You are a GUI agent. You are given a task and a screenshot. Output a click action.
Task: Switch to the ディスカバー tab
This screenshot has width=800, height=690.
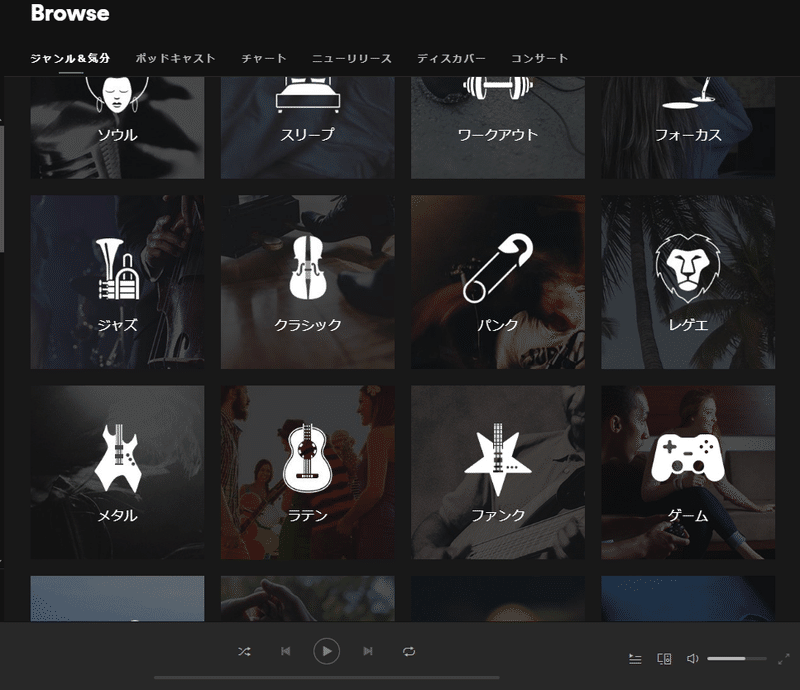(452, 58)
